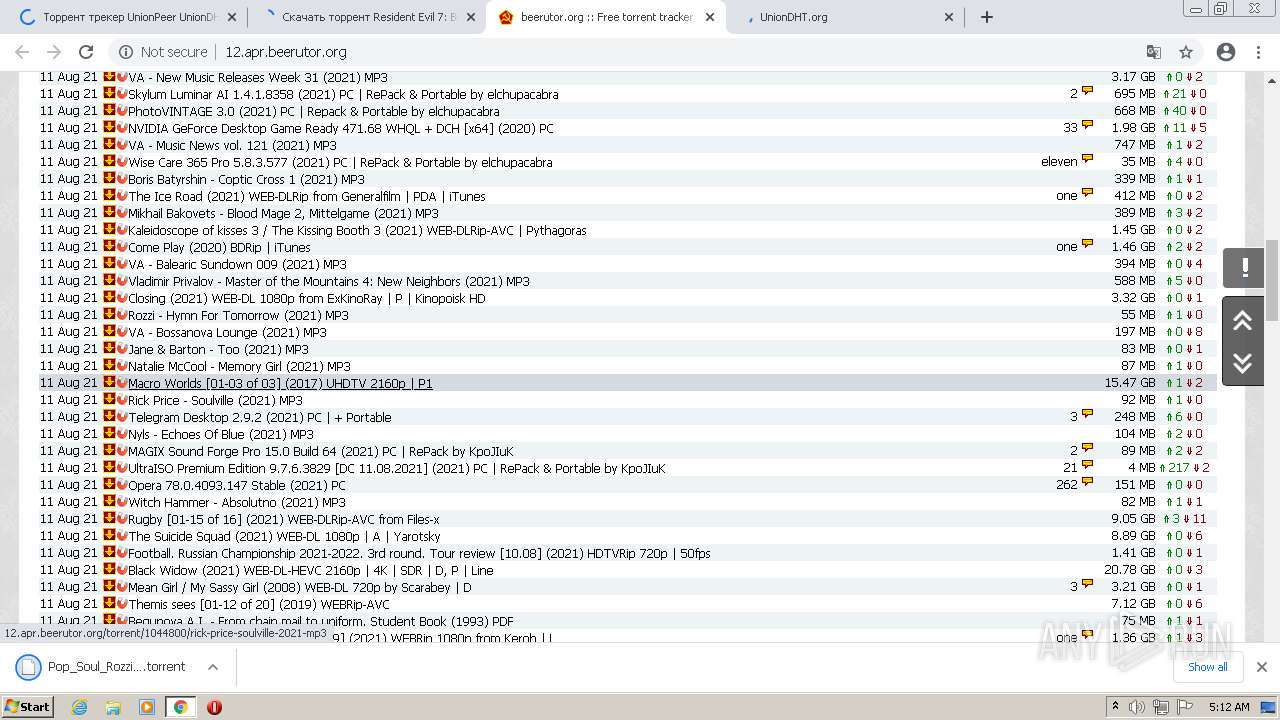Open the Windows Start menu
The height and width of the screenshot is (720, 1280).
[x=28, y=706]
